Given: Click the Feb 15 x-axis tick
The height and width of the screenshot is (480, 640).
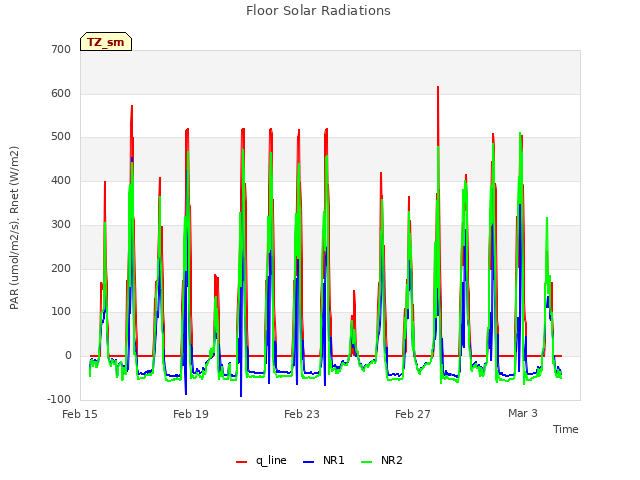Looking at the screenshot, I should click(x=80, y=414).
